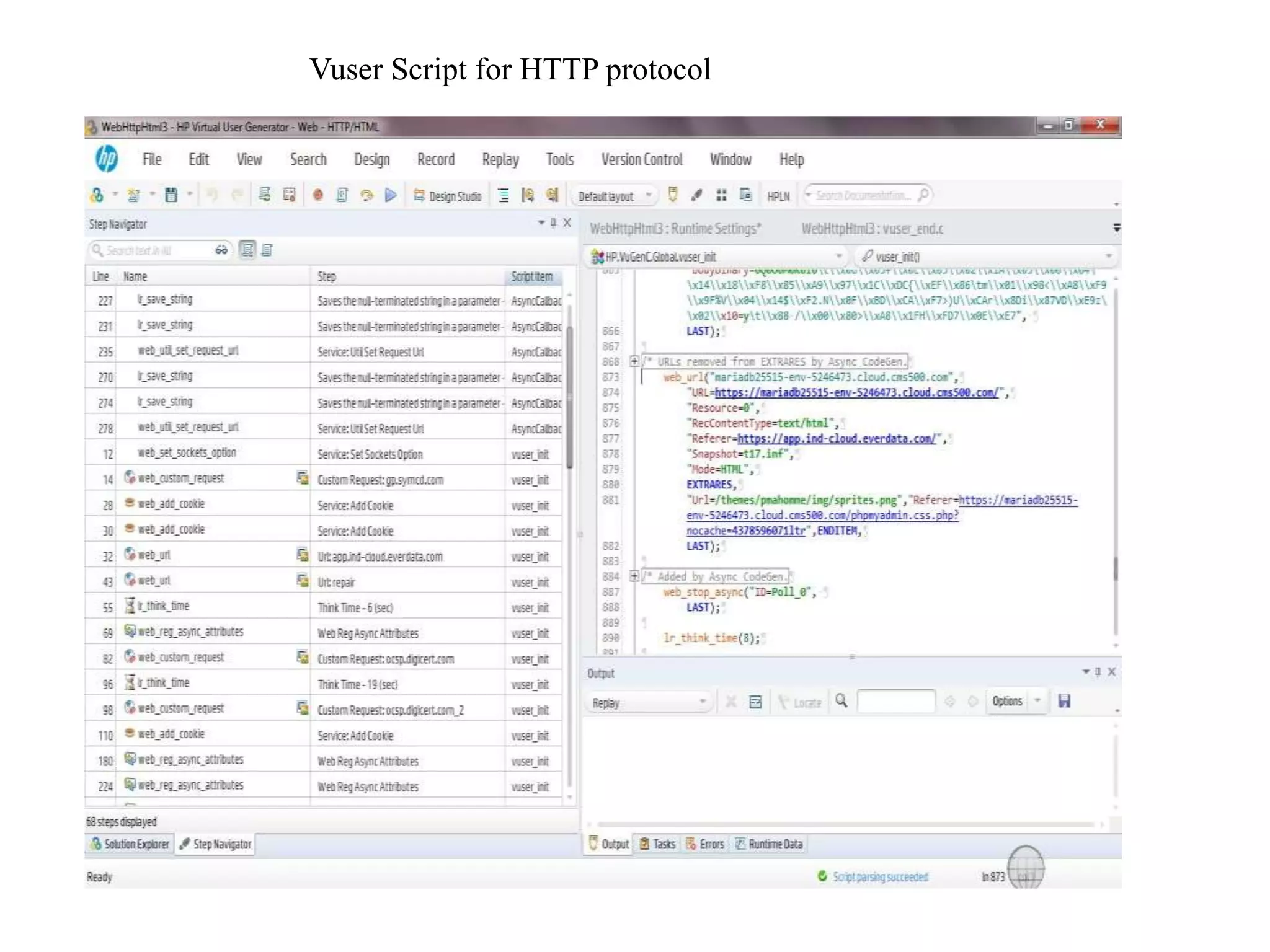Viewport: 1270px width, 952px height.
Task: Click the Redo arrow icon
Action: click(x=237, y=196)
